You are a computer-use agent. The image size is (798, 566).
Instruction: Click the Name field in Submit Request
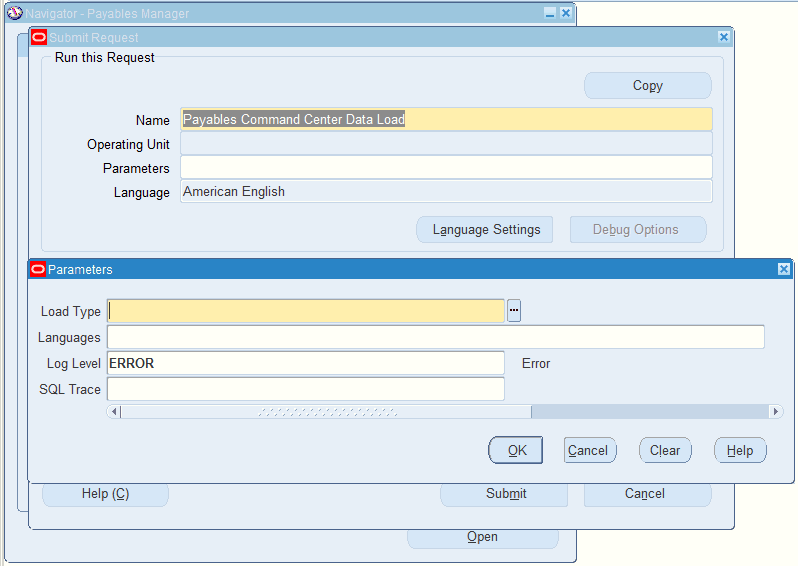click(446, 119)
